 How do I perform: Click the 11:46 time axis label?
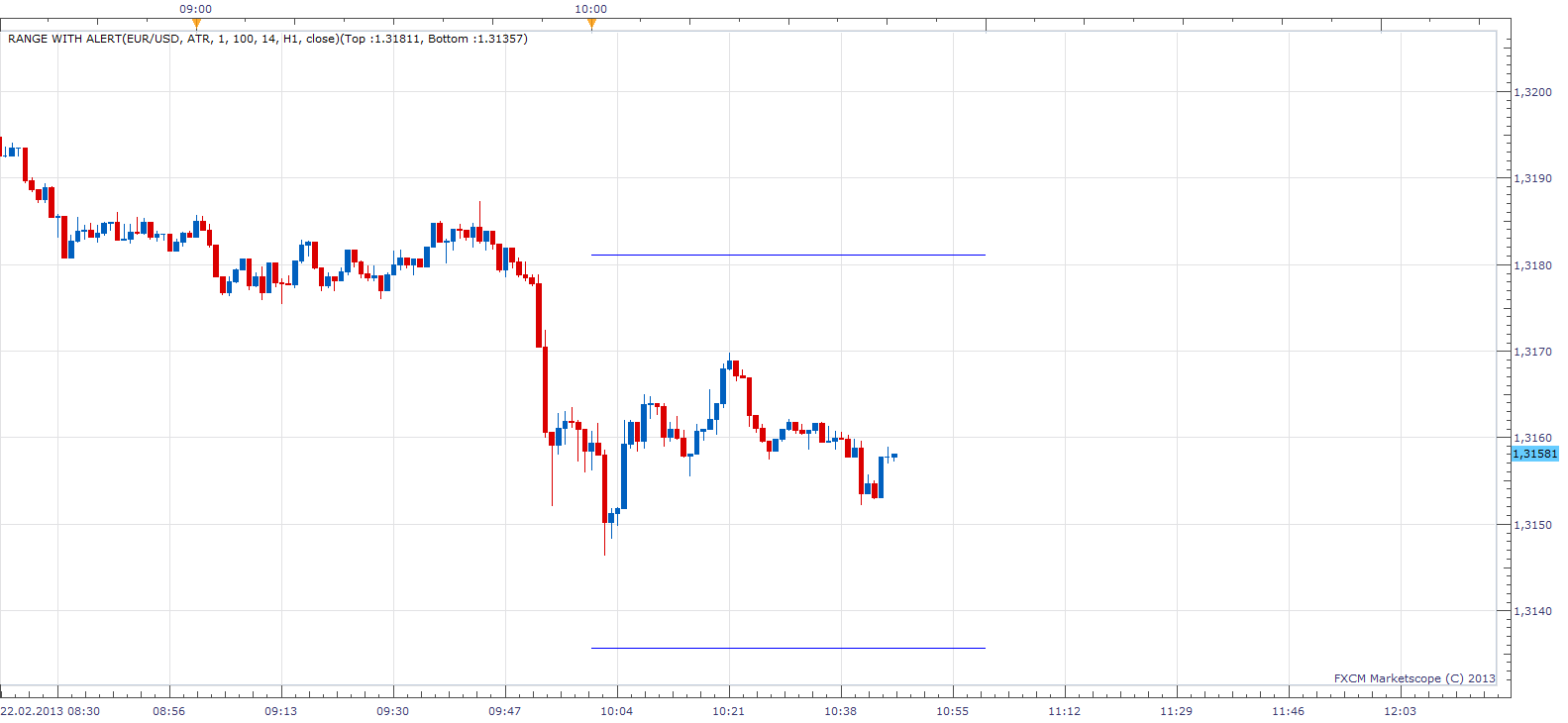point(1289,711)
